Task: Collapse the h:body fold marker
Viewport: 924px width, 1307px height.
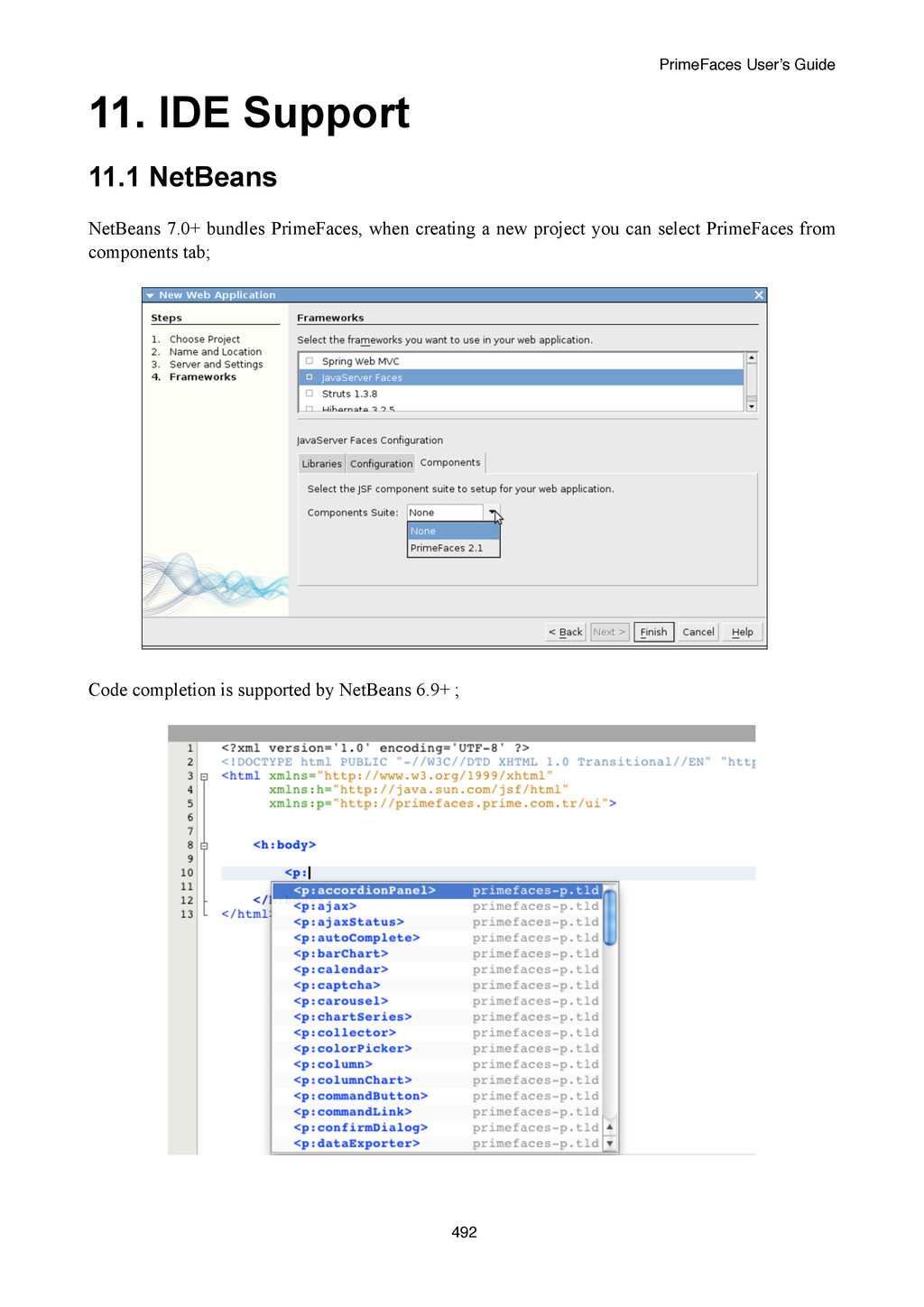Action: 204,846
